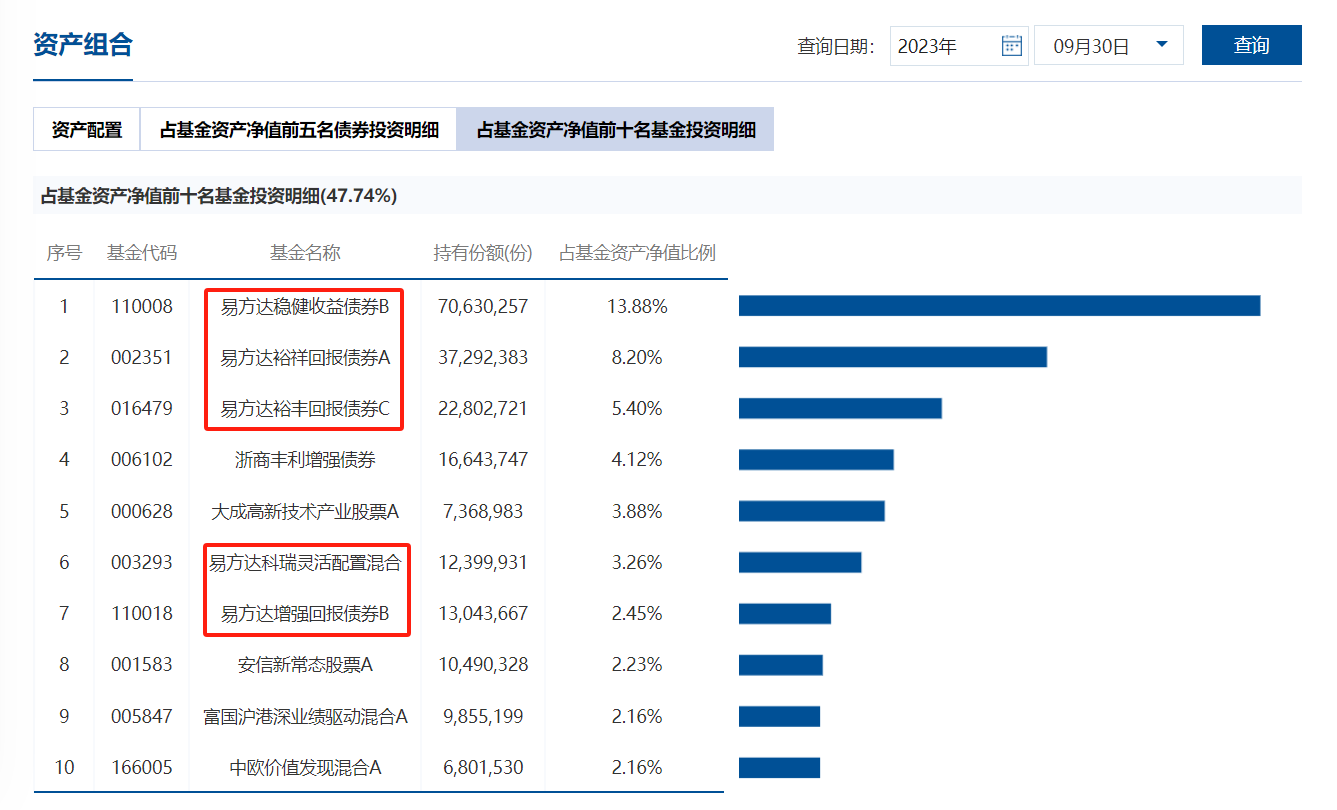Click share count 6,801,530
Viewport: 1337px width, 810px height.
point(483,768)
